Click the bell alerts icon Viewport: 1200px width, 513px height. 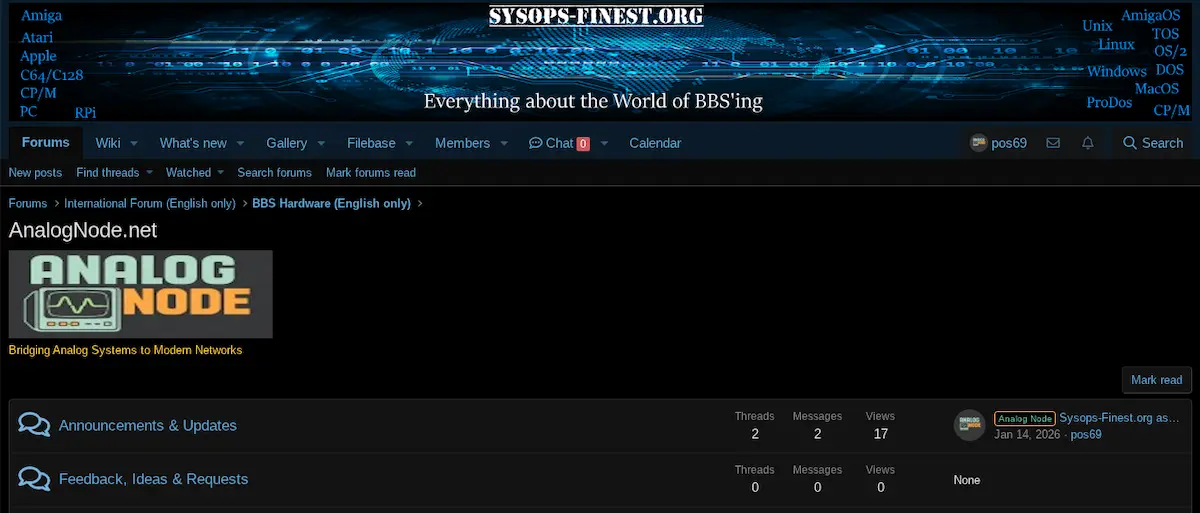1088,143
